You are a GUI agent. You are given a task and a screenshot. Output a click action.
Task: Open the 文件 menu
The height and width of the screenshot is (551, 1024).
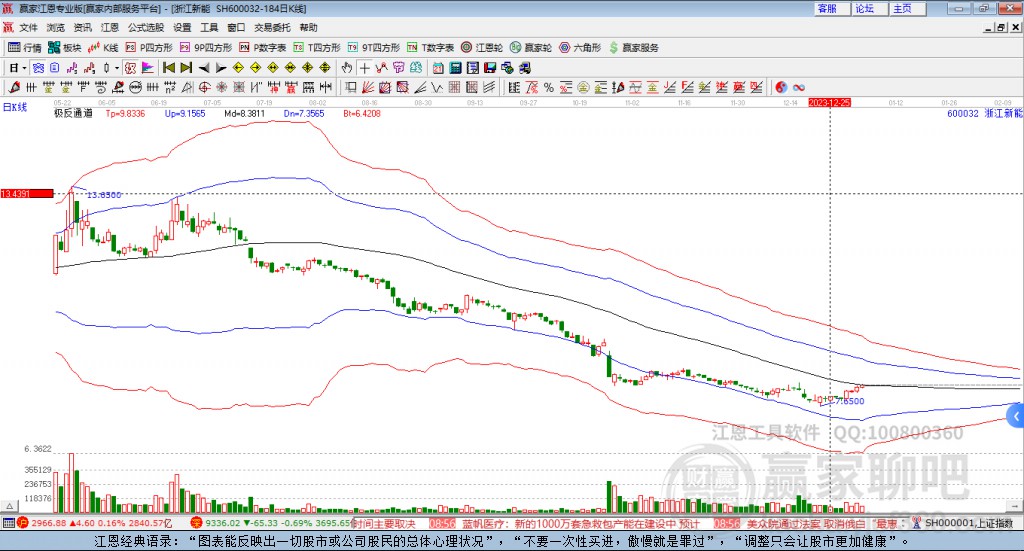point(28,27)
